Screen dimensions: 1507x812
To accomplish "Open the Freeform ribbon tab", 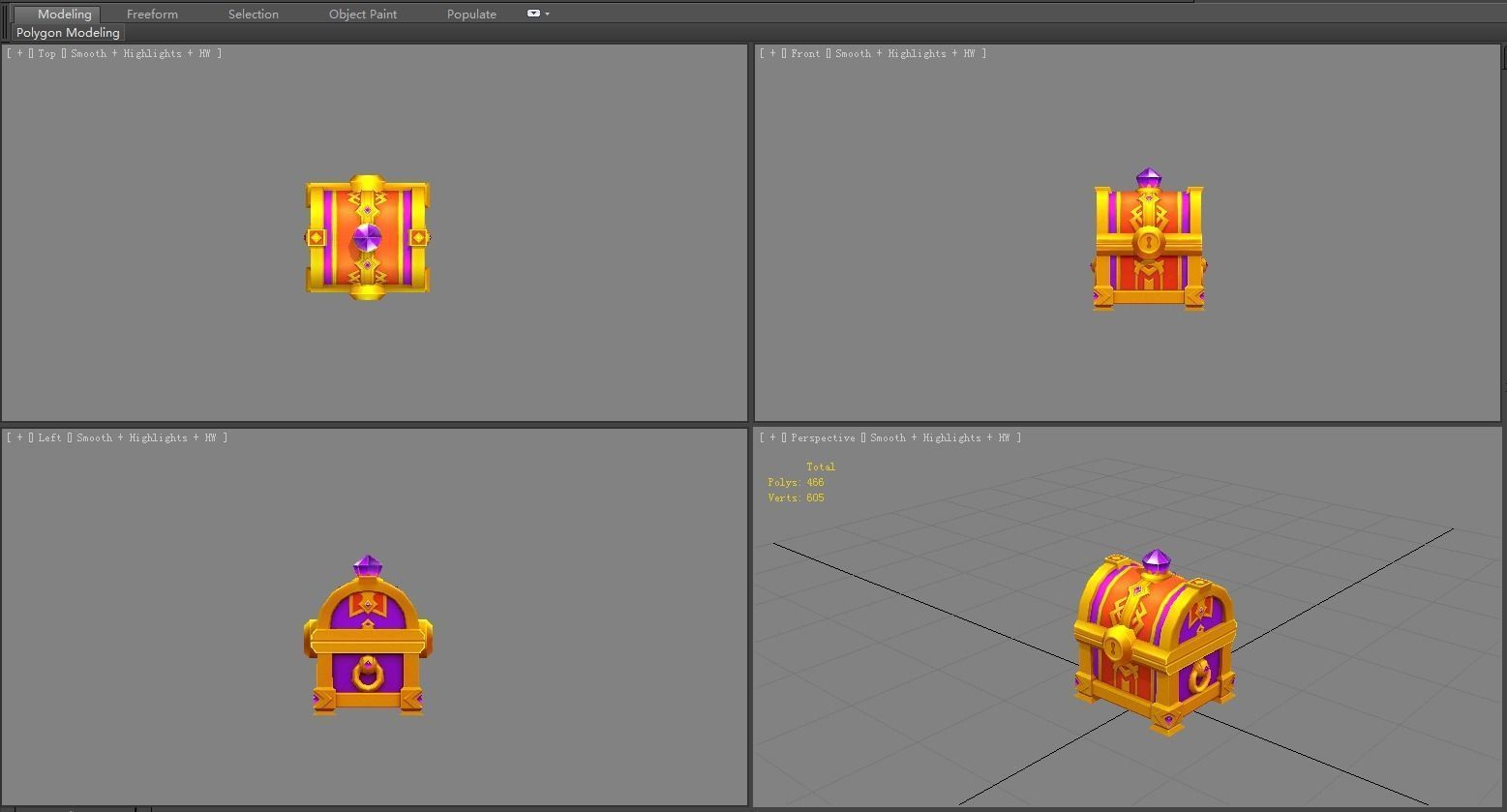I will 152,14.
